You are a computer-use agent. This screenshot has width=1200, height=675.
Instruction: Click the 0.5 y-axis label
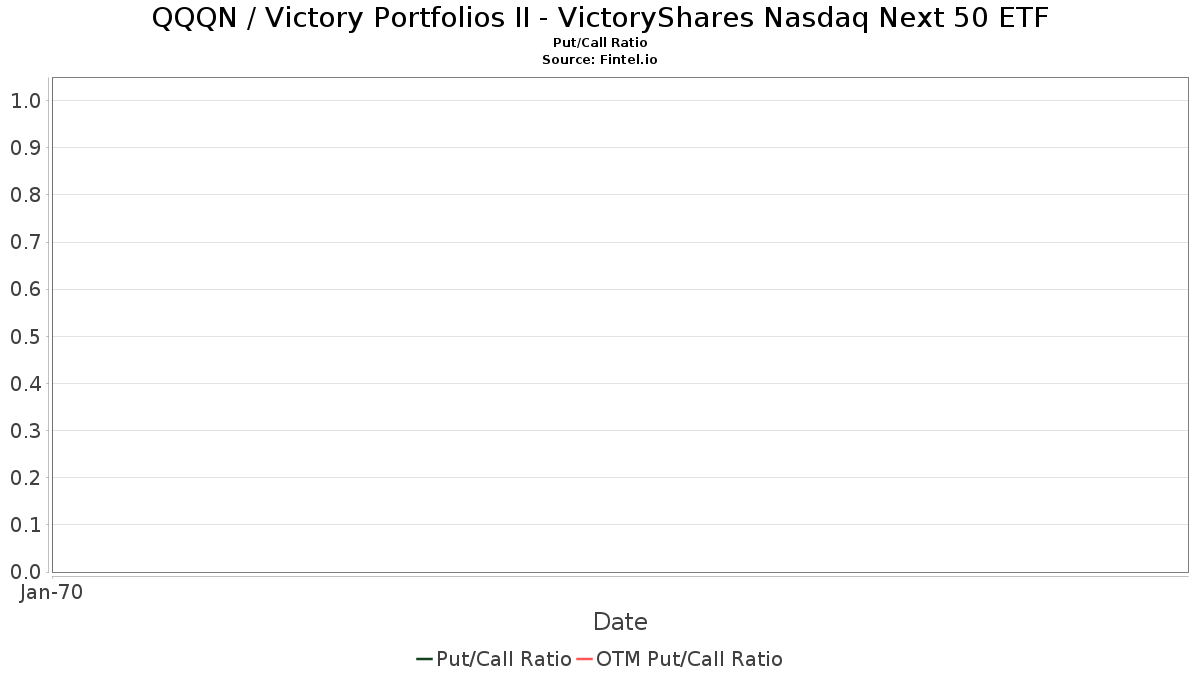[x=25, y=336]
